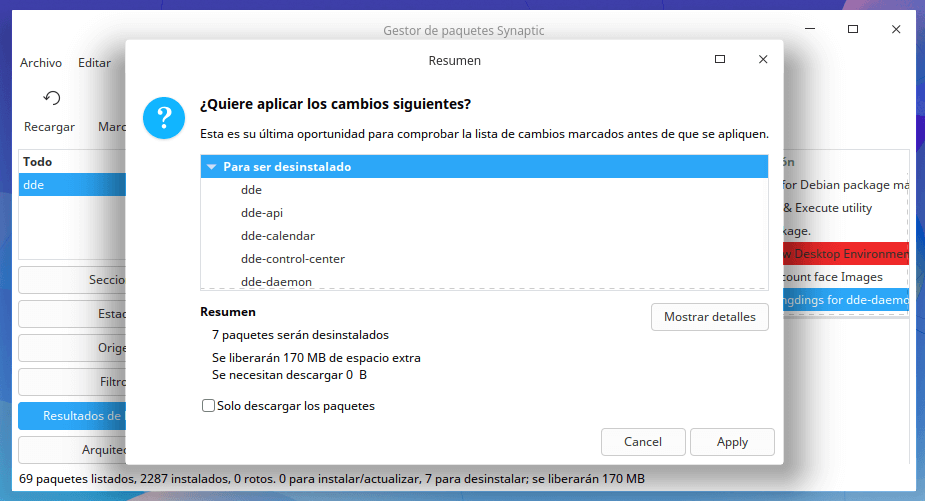This screenshot has width=925, height=501.
Task: Open the Editar menu
Action: tap(94, 63)
